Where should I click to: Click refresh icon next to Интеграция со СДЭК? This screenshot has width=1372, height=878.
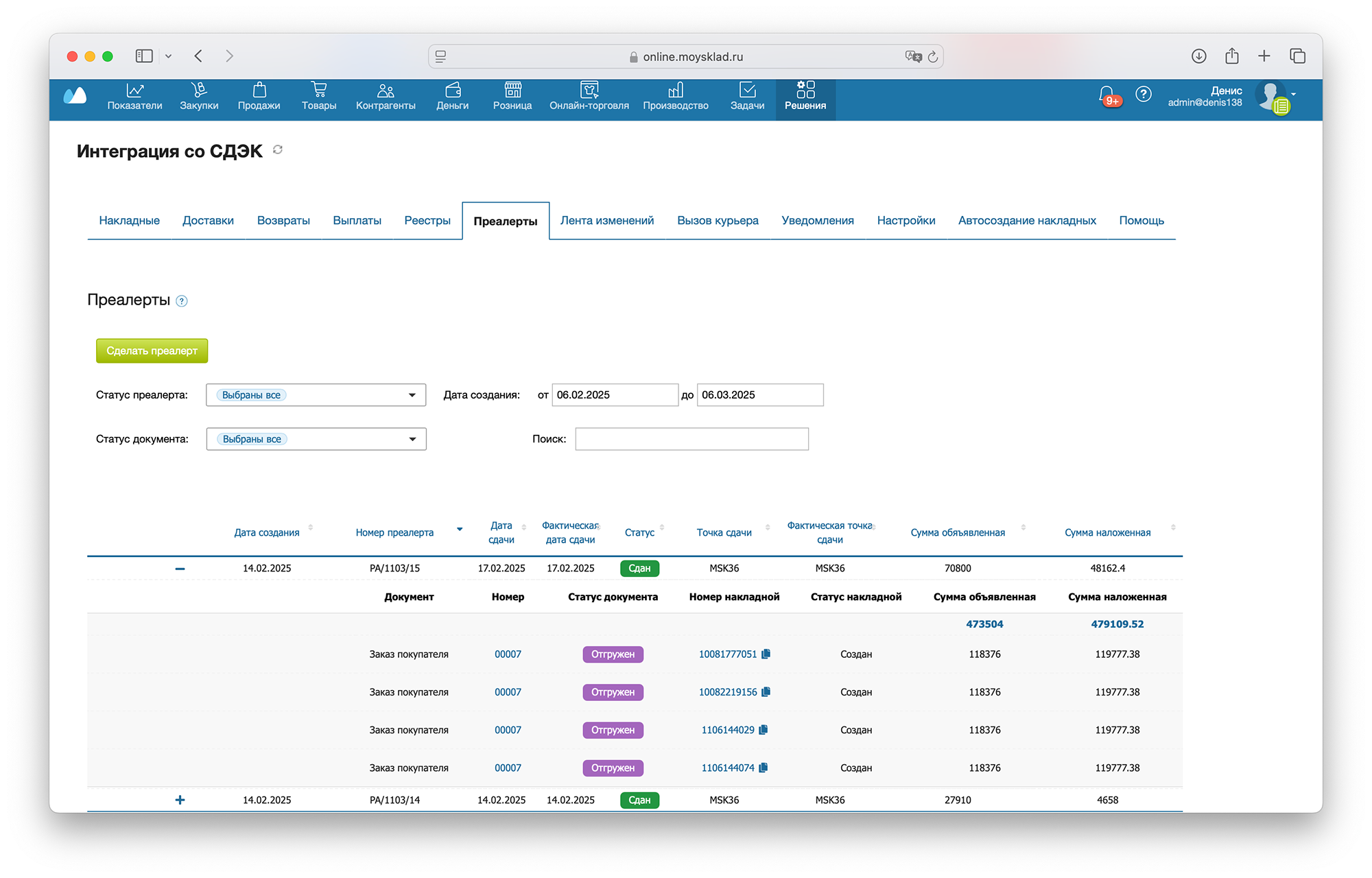point(278,150)
